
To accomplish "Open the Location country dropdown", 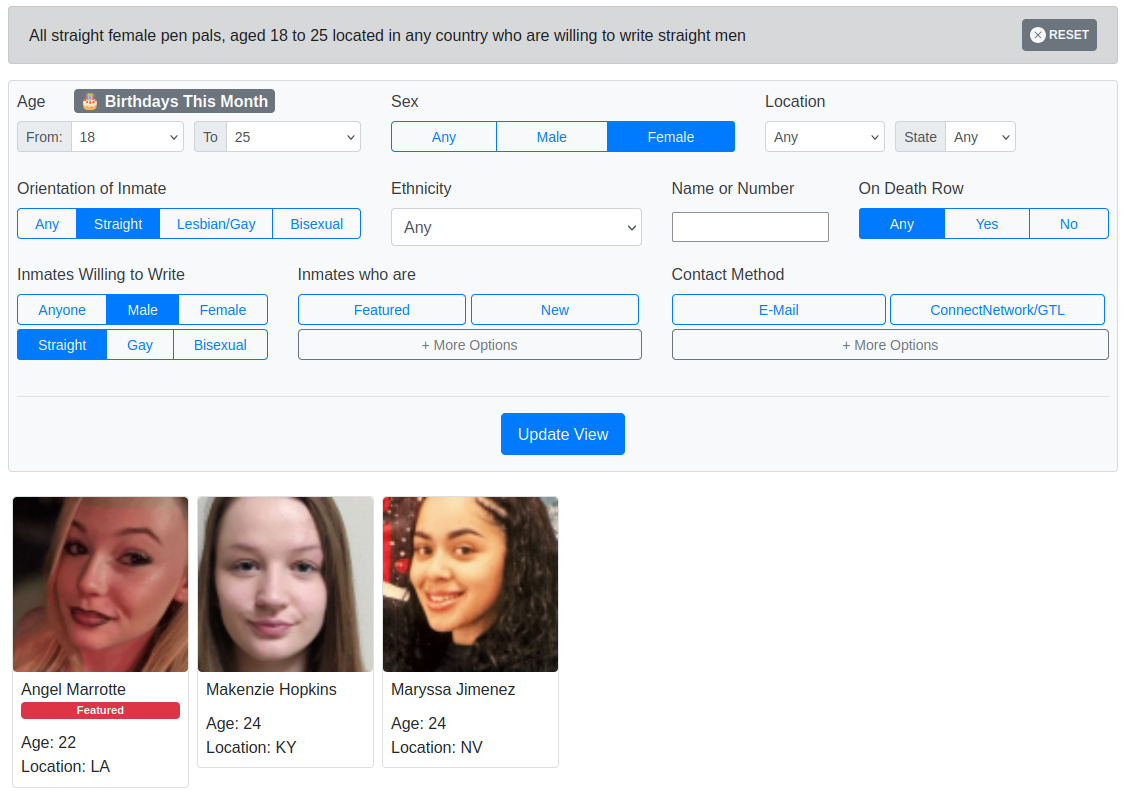I will point(824,137).
